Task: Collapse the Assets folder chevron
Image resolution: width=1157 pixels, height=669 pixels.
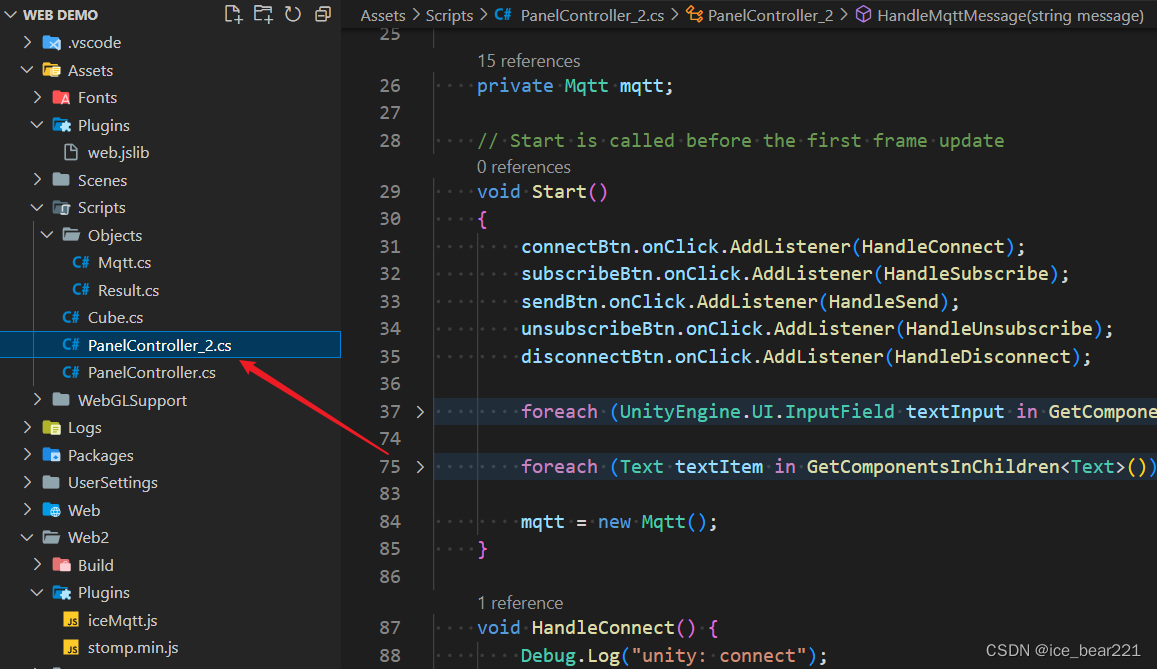Action: coord(27,70)
